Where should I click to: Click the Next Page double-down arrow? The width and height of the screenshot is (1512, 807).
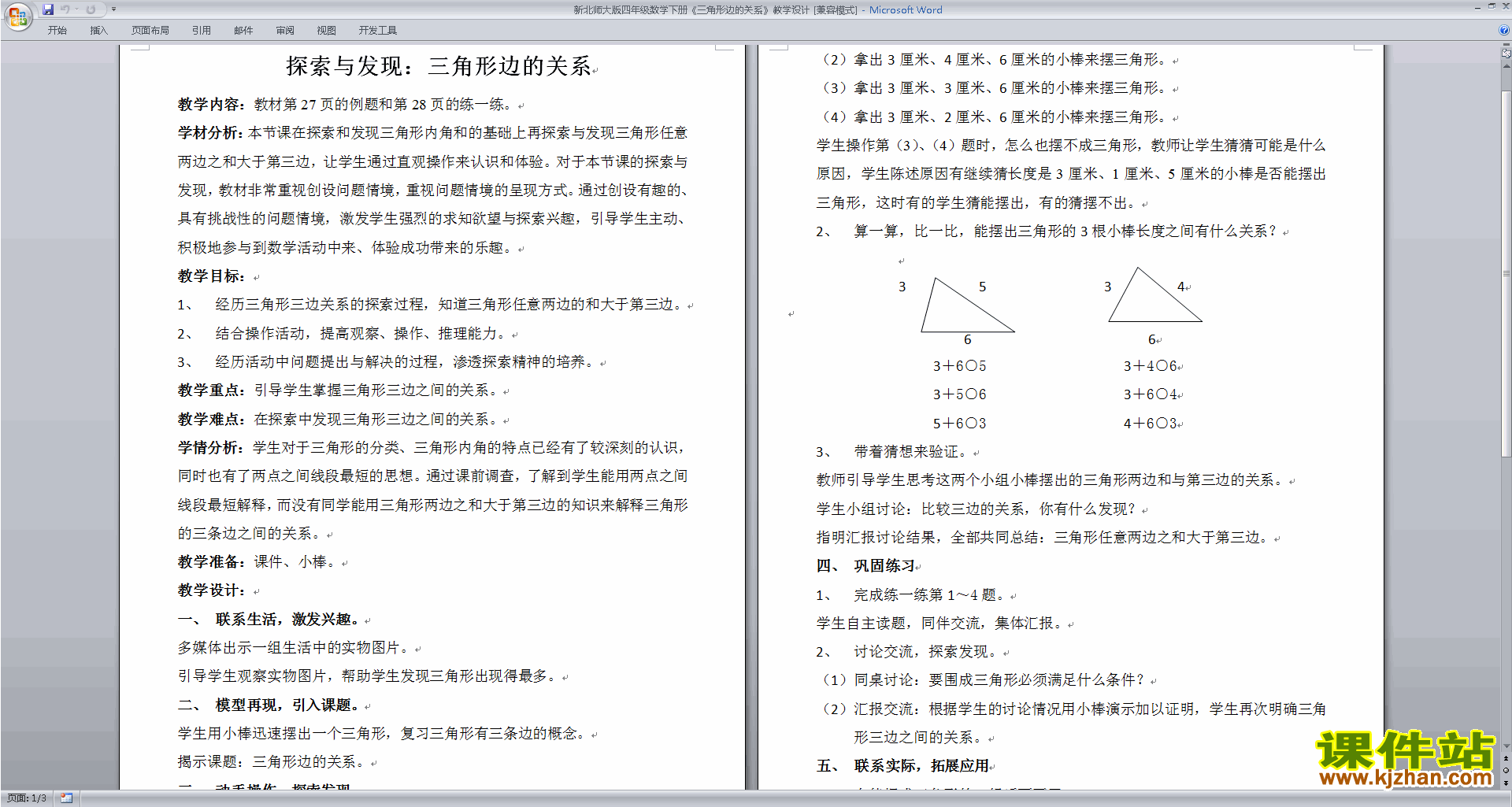tap(1506, 783)
